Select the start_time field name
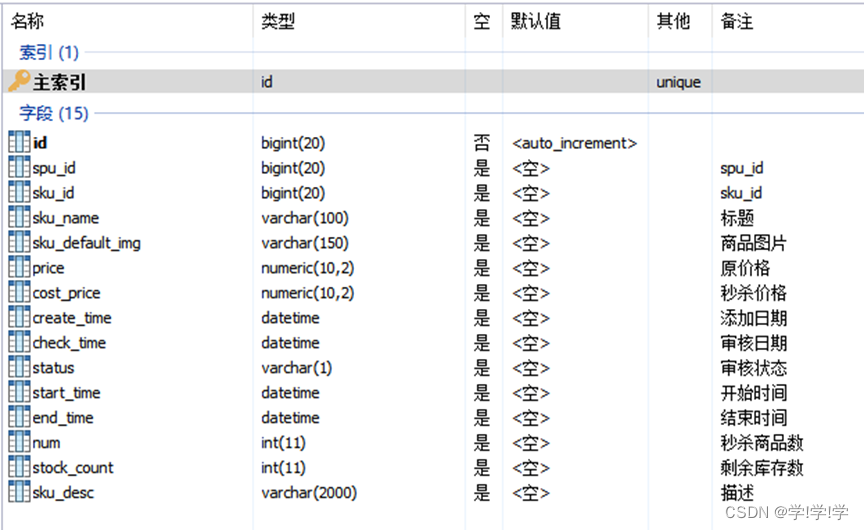 click(67, 393)
